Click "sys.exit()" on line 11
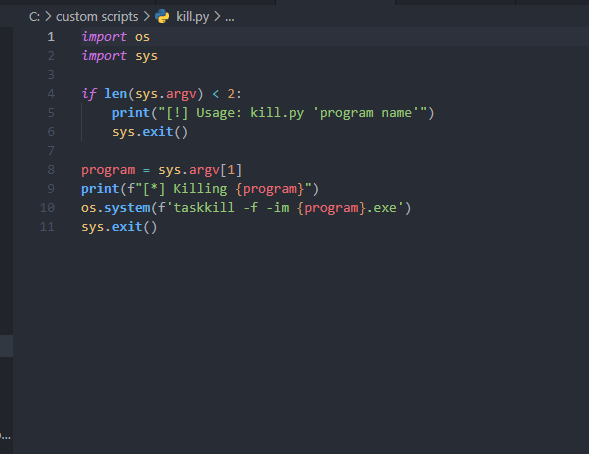 (119, 227)
